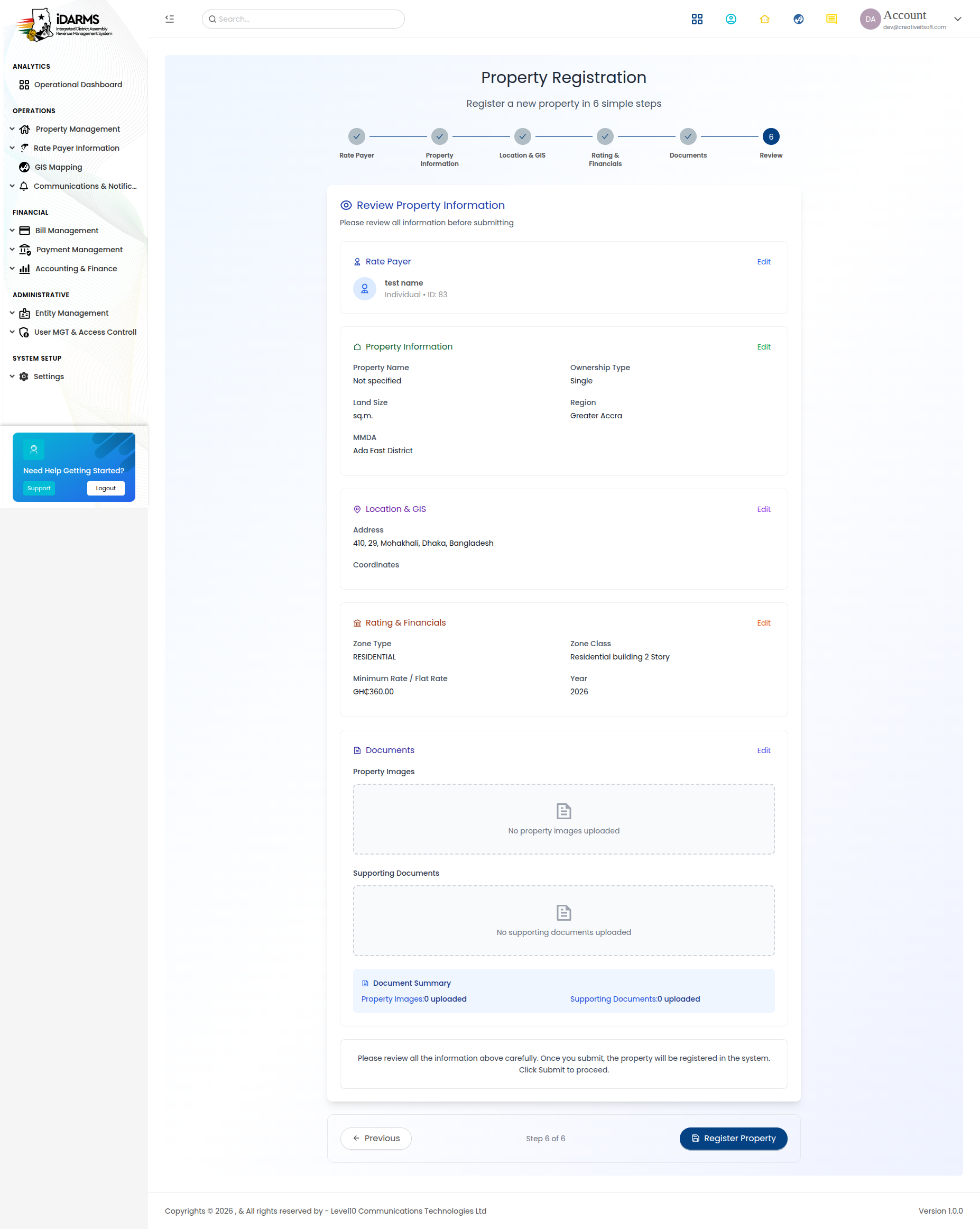Edit the Property Information section
Image resolution: width=980 pixels, height=1229 pixels.
[763, 346]
